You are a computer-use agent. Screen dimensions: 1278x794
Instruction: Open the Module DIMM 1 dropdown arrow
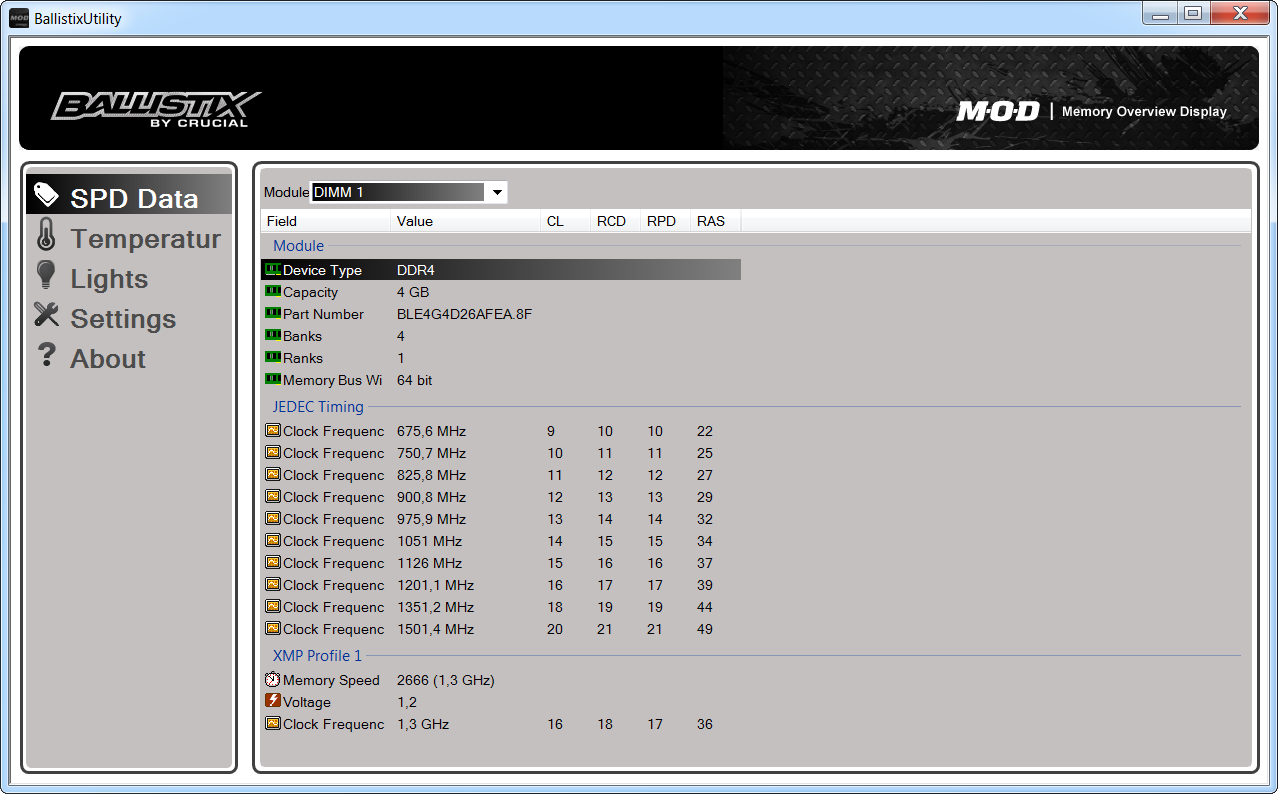[496, 193]
